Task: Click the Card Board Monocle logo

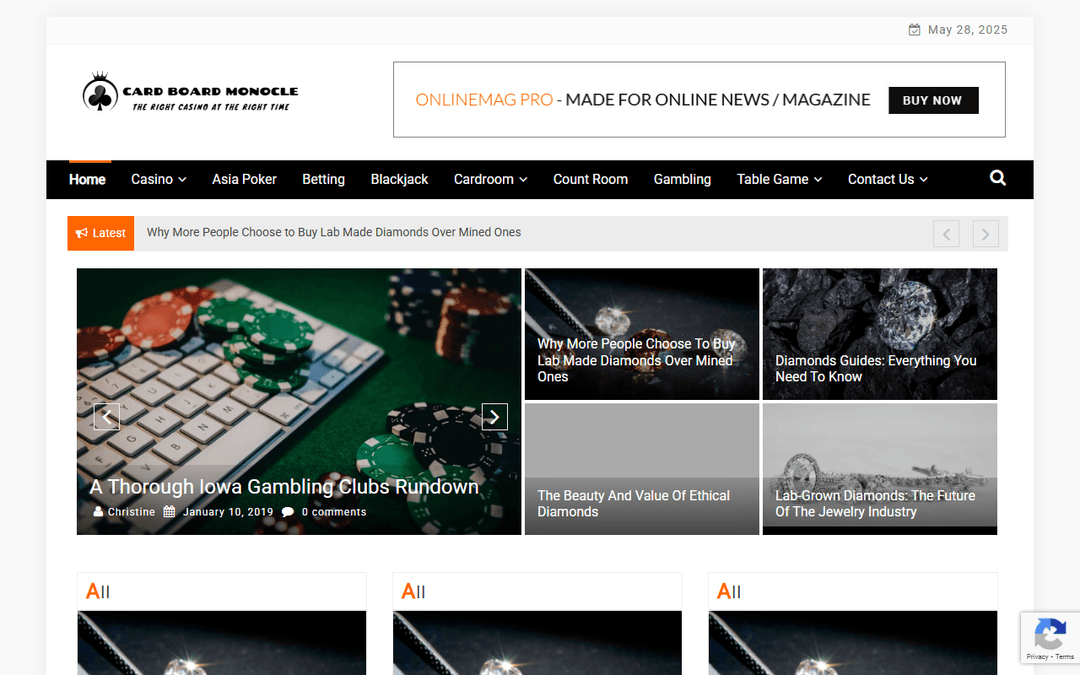Action: (190, 92)
